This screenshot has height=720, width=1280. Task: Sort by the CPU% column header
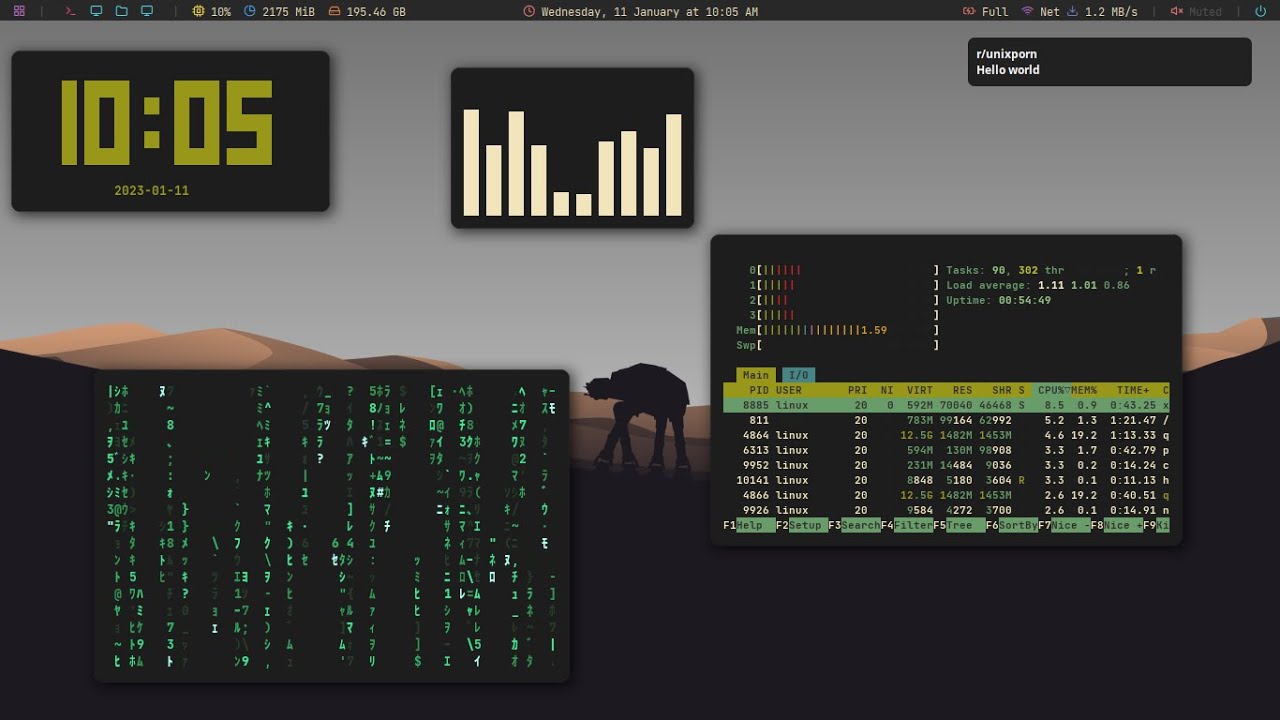(1053, 390)
